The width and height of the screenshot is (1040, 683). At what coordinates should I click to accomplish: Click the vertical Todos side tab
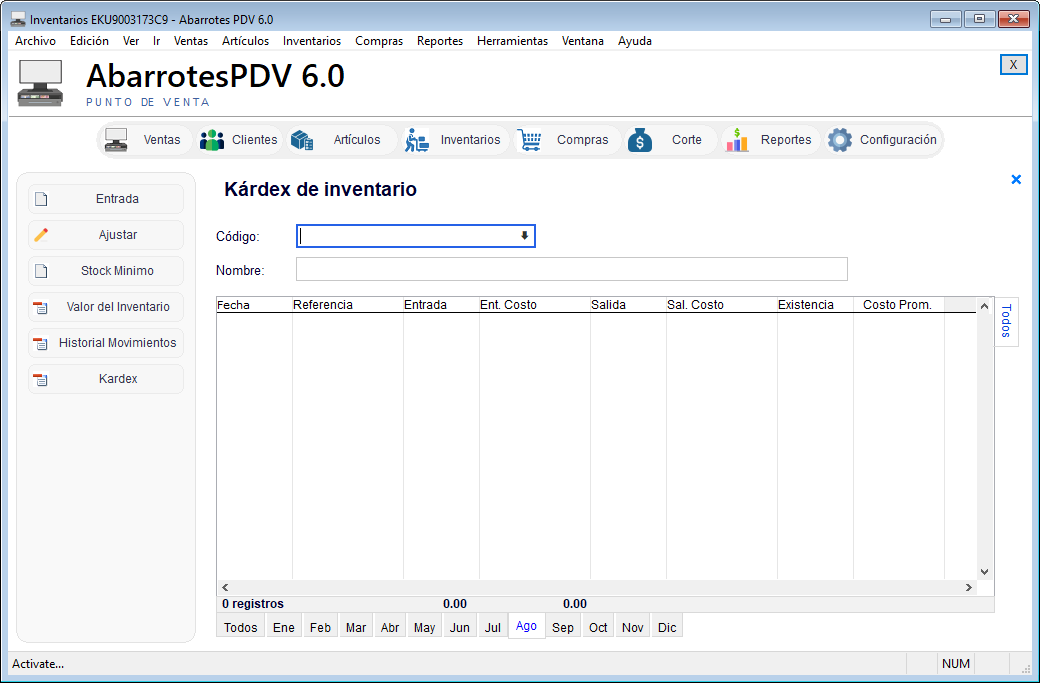pos(1006,321)
